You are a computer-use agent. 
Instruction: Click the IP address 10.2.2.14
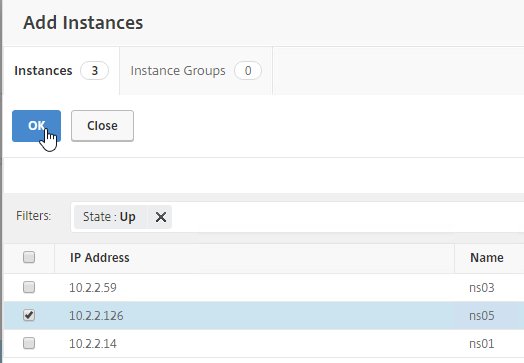click(x=93, y=344)
